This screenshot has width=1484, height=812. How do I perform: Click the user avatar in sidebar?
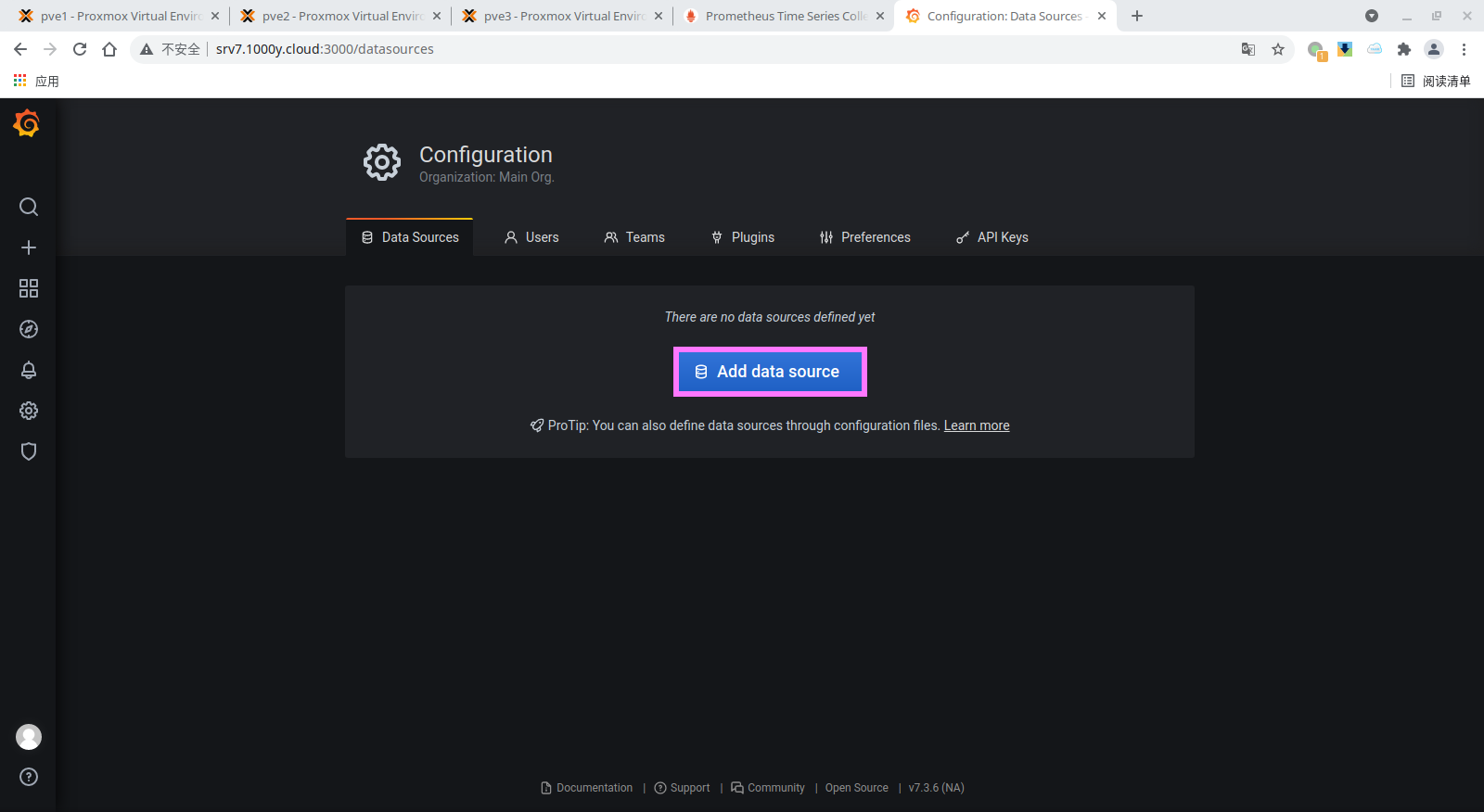pos(29,737)
